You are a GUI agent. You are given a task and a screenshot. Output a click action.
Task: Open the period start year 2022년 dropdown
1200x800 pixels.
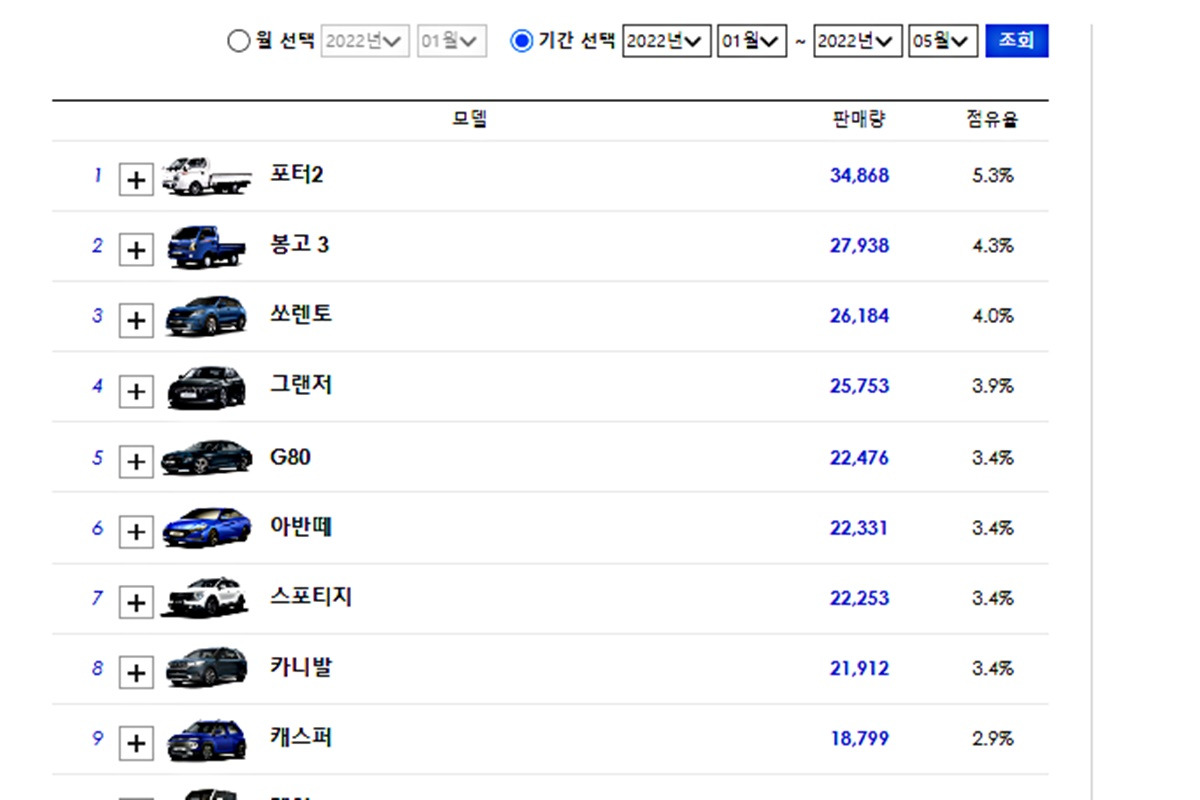click(x=667, y=42)
